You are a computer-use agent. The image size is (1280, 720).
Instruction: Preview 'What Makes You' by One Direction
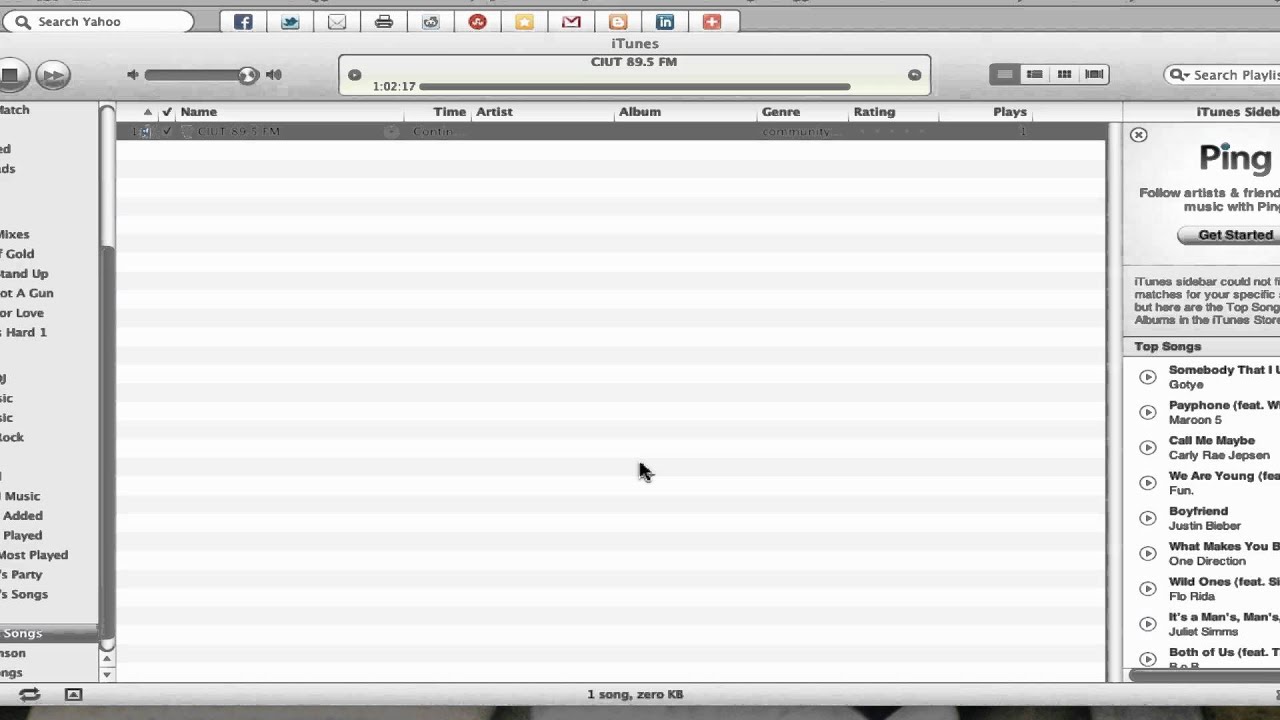[1148, 553]
